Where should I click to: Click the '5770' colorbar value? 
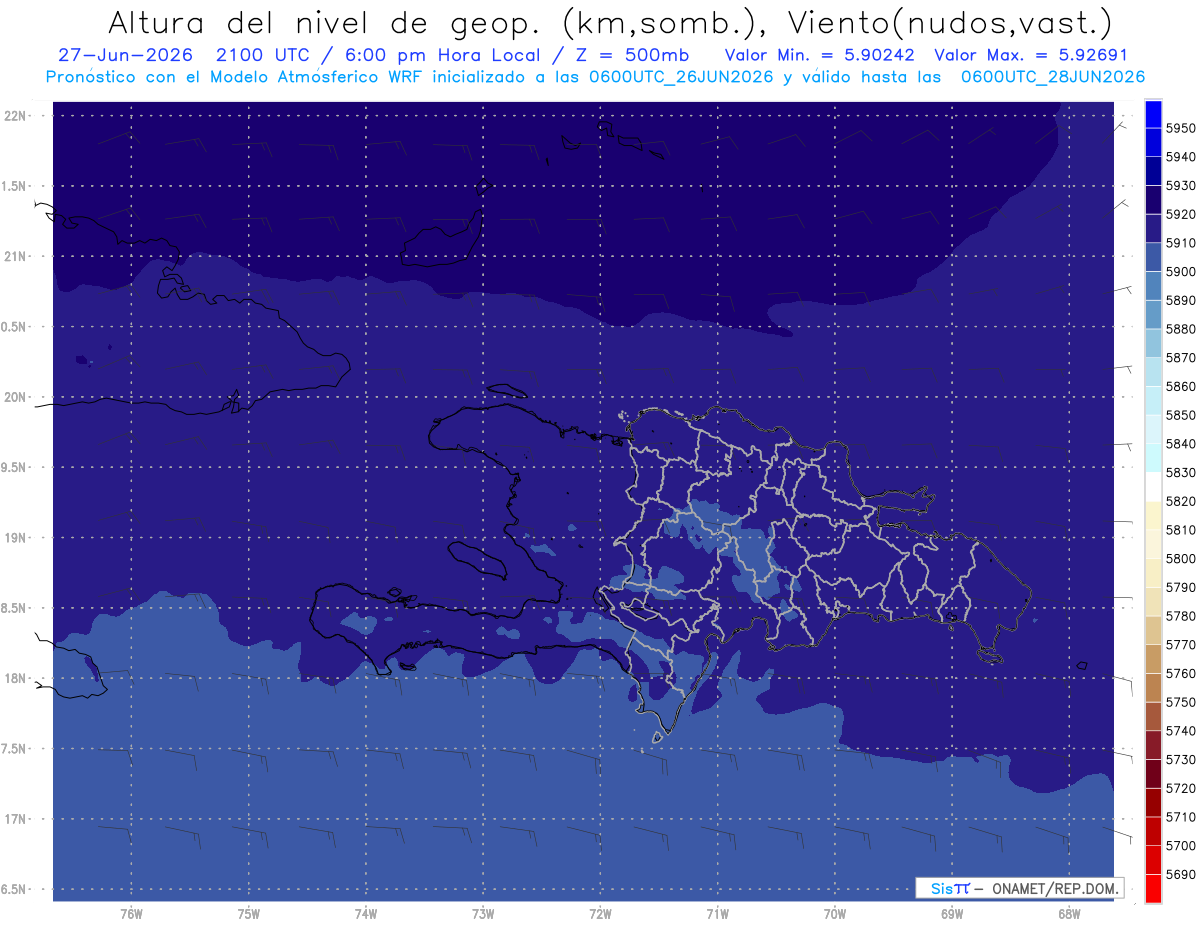click(1181, 645)
